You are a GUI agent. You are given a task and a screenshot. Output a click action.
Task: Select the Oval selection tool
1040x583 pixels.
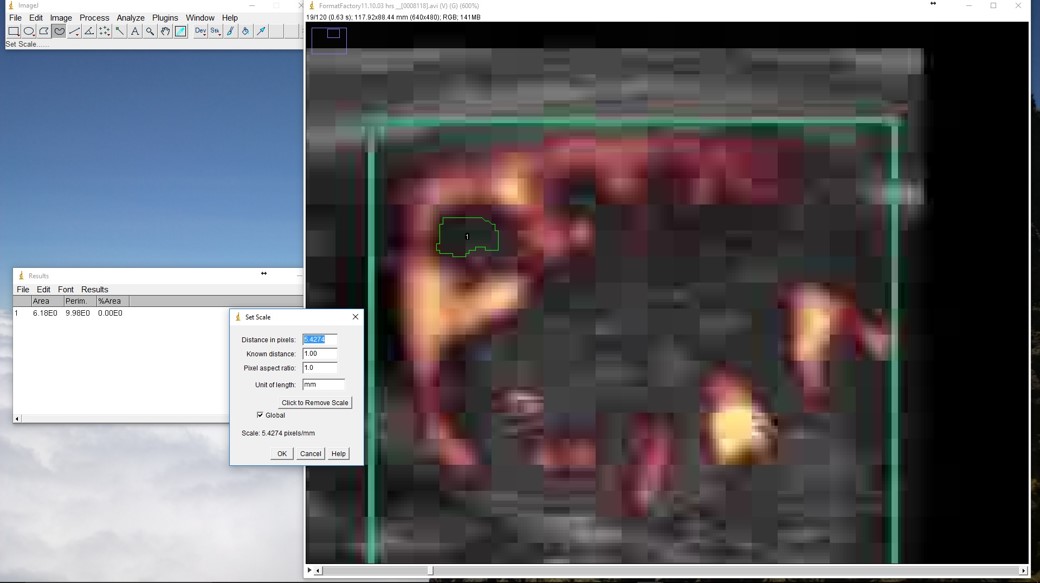tap(29, 32)
